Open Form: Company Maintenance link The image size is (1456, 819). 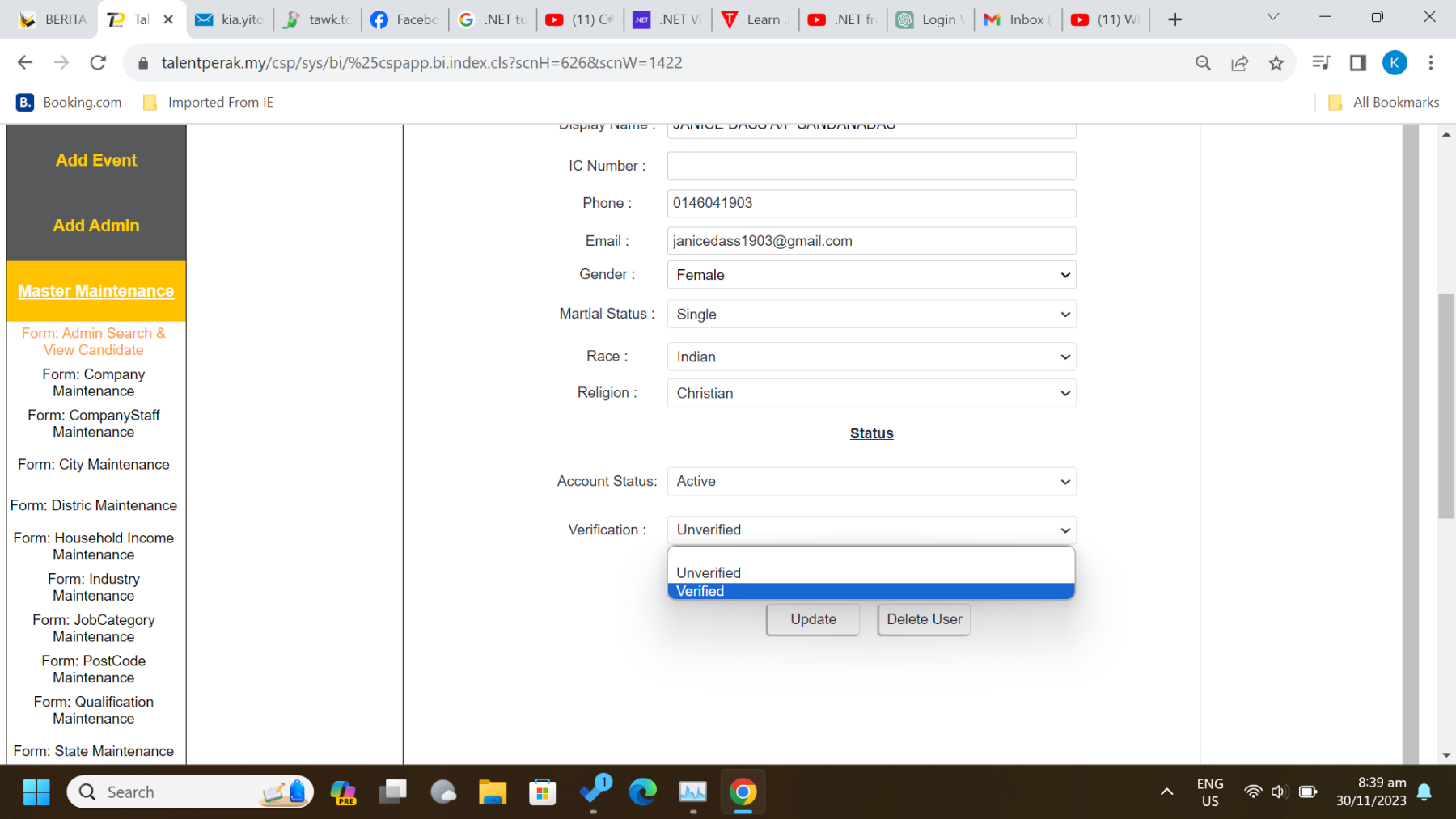[x=94, y=382]
